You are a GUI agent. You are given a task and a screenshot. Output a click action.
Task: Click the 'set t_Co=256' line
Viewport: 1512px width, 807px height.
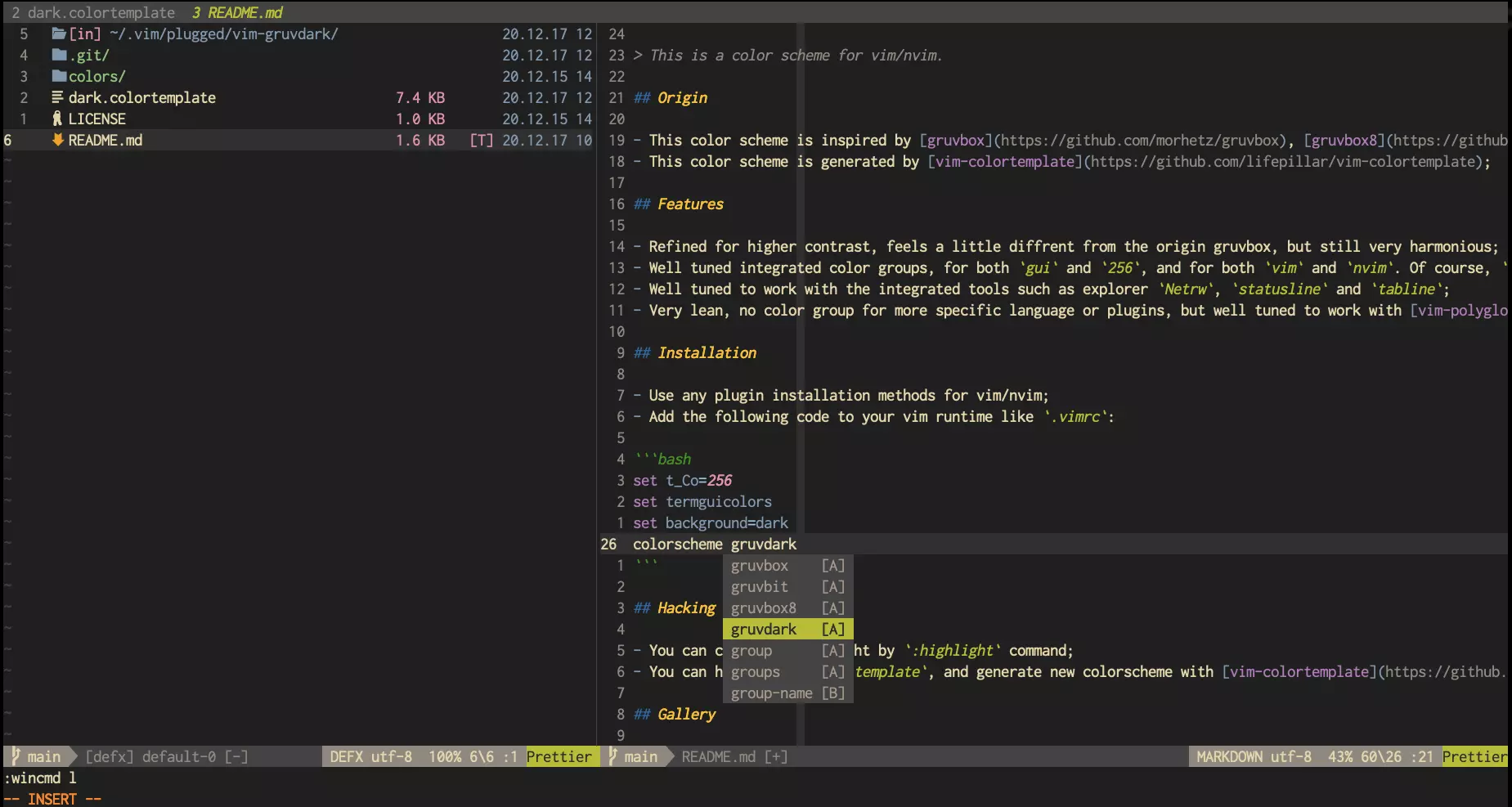[x=682, y=481]
